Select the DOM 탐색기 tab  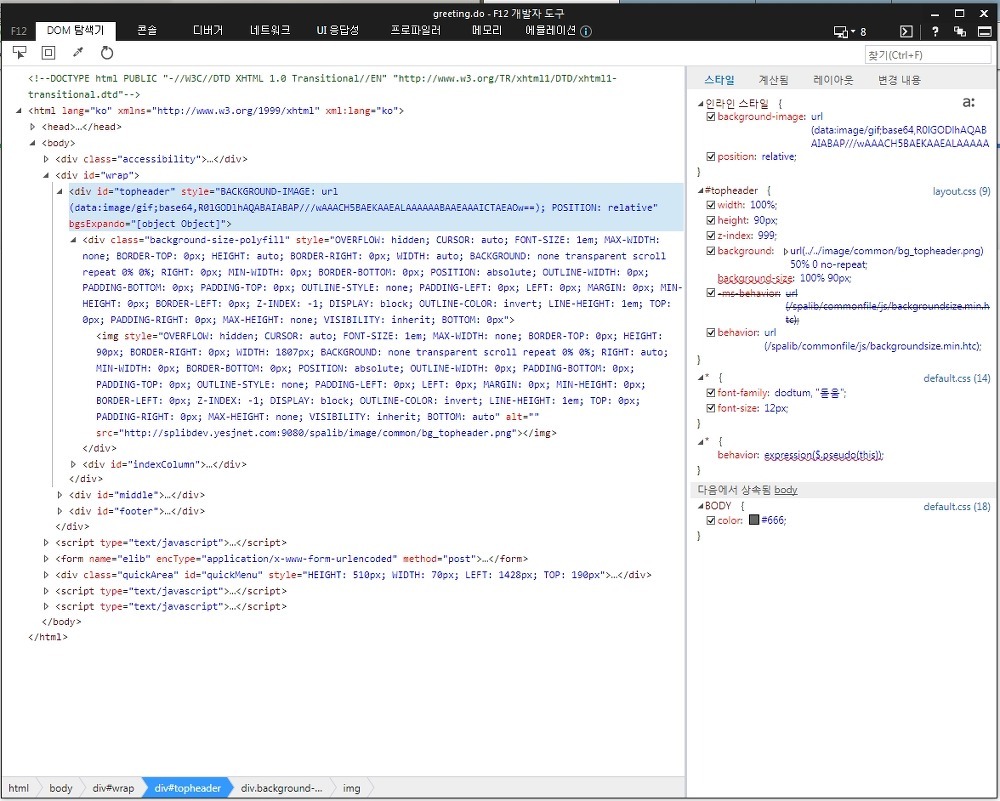[75, 30]
